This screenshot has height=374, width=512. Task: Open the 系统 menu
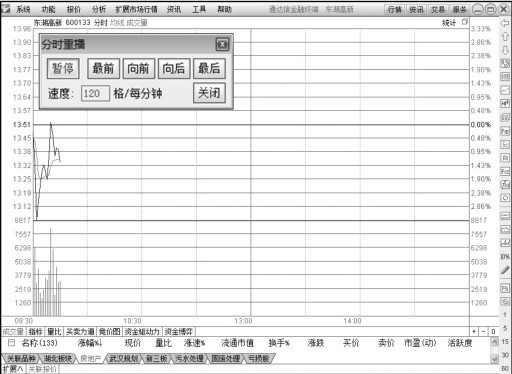23,9
